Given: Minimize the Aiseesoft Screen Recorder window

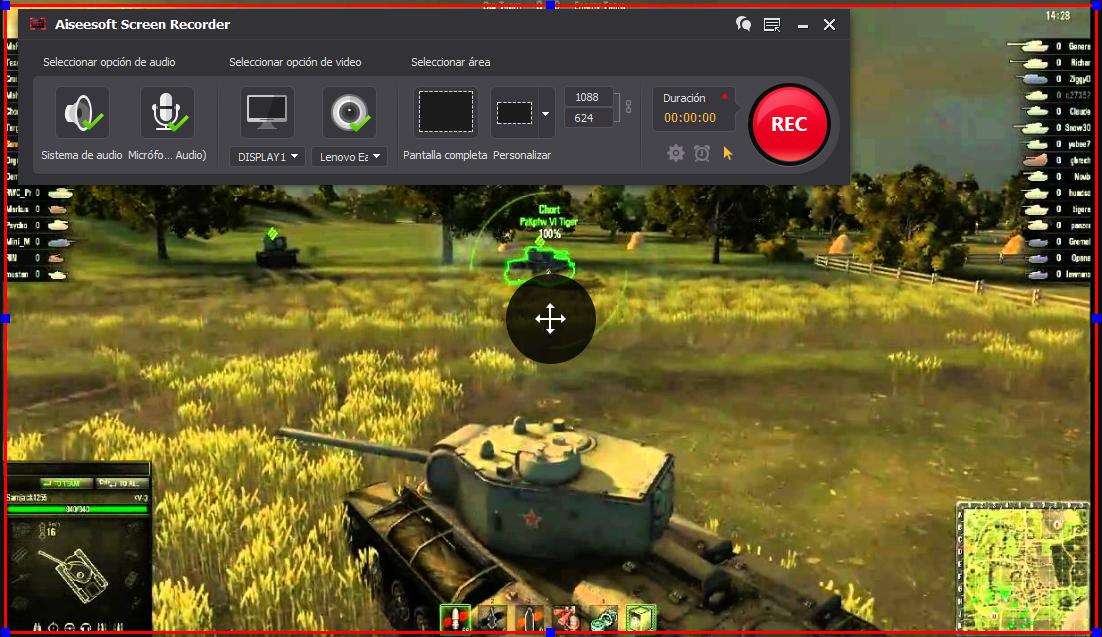Looking at the screenshot, I should click(803, 25).
